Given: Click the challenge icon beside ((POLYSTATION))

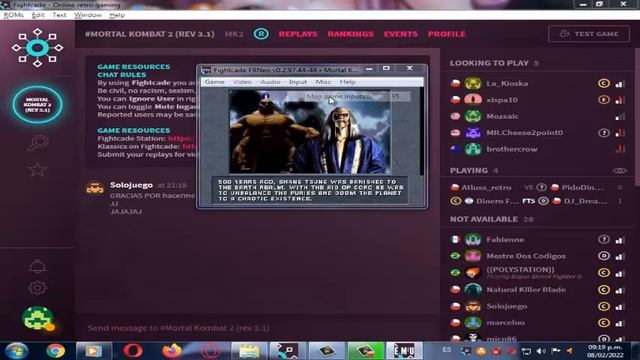Looking at the screenshot, I should pos(604,273).
